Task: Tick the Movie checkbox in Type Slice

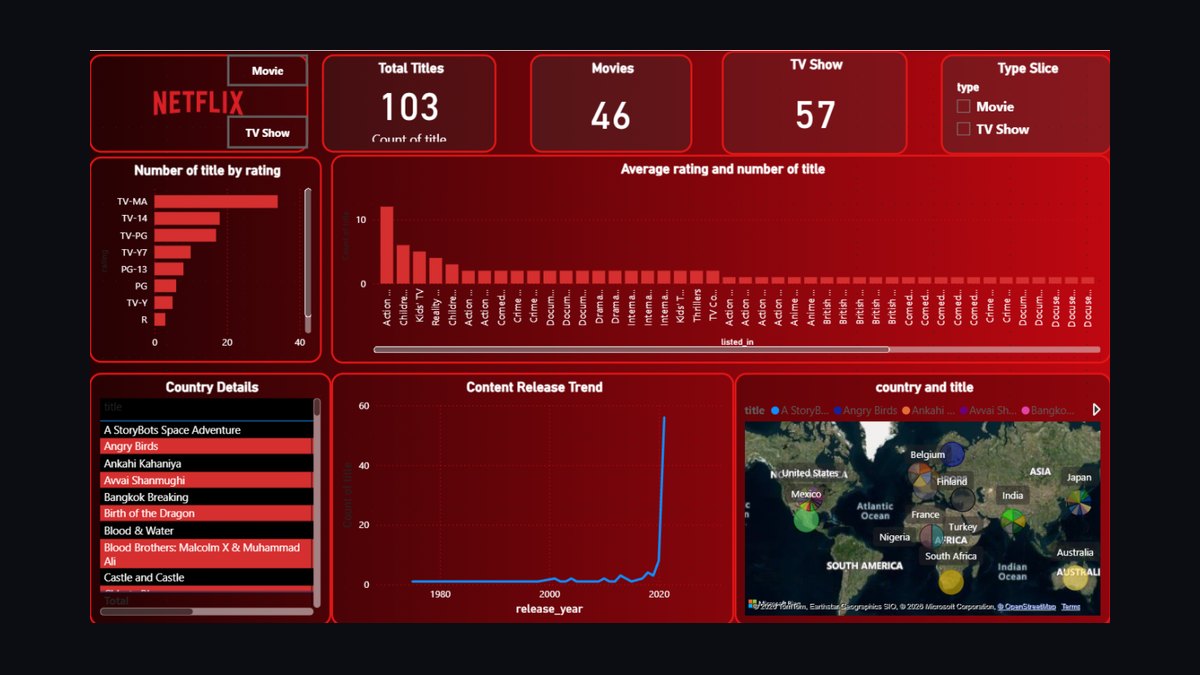Action: tap(964, 106)
